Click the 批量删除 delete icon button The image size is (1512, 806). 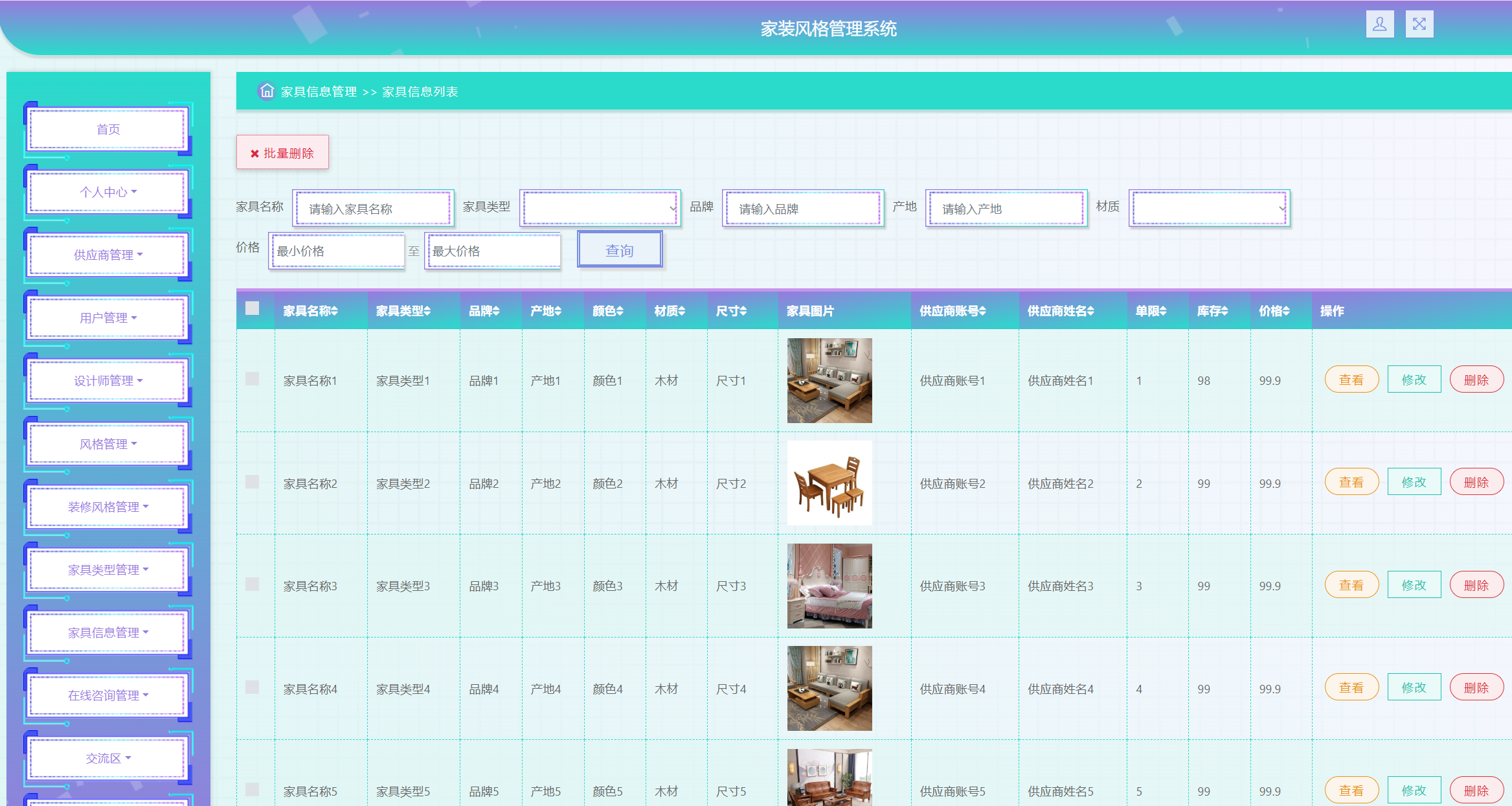click(254, 153)
